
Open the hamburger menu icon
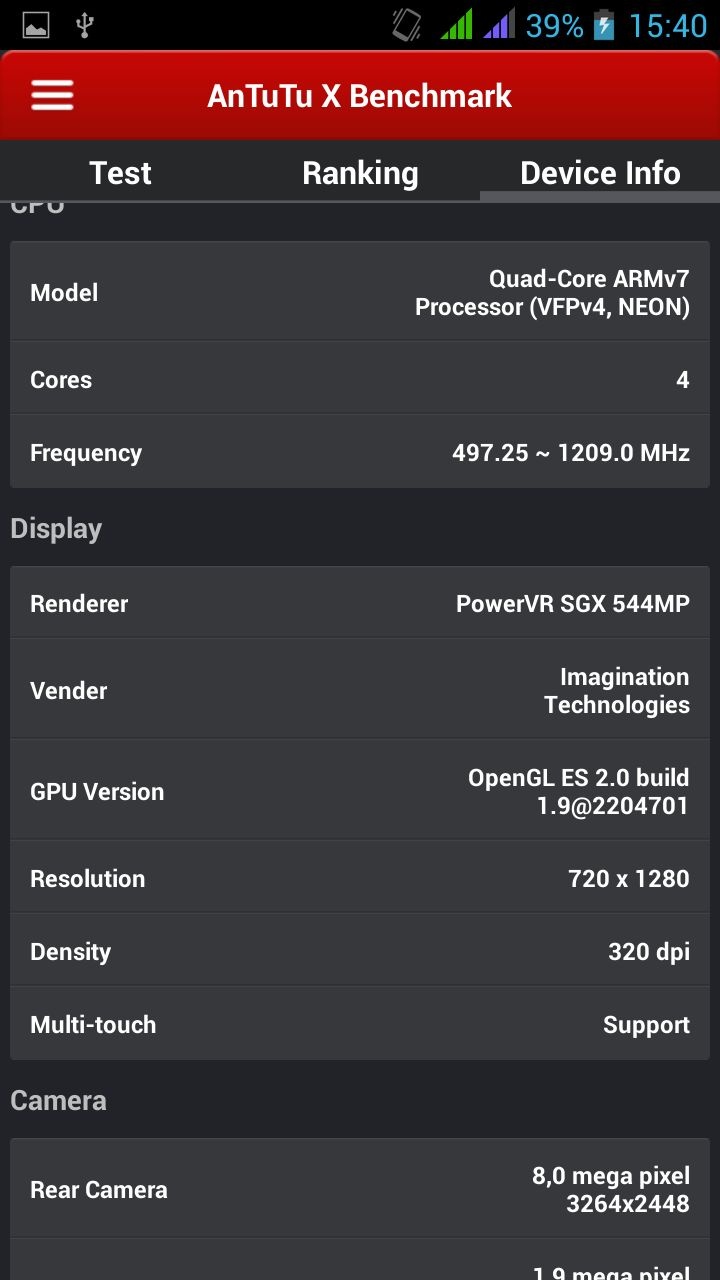(52, 96)
